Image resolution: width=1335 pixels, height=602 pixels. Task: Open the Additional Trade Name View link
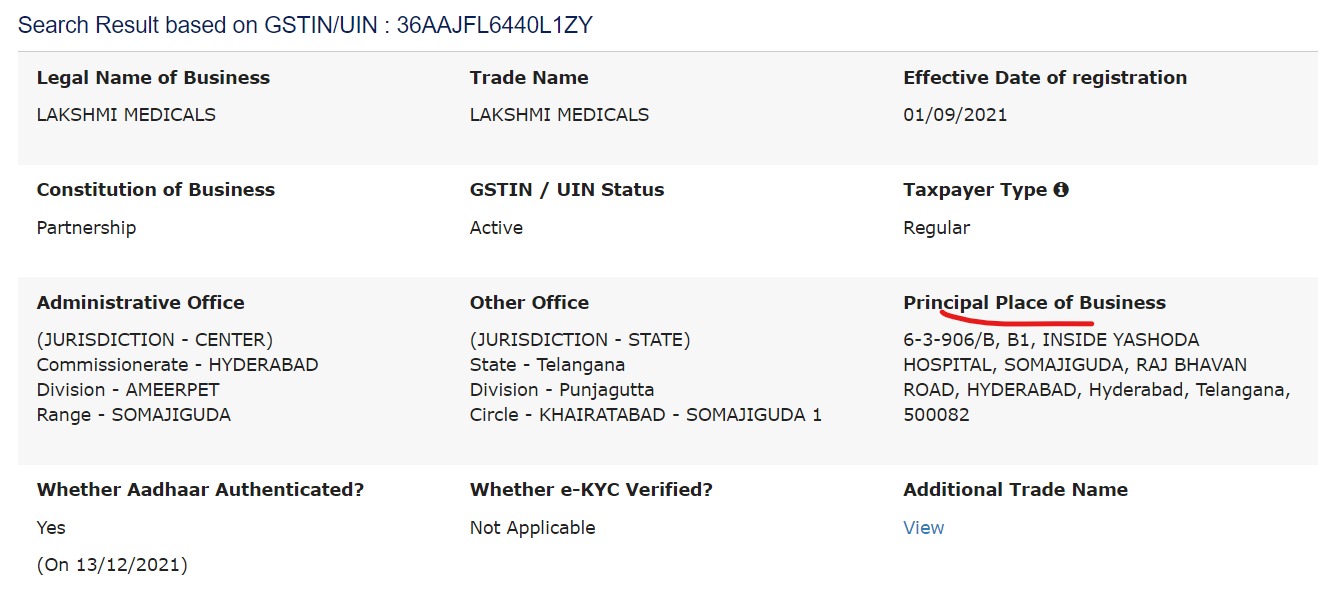pos(923,528)
